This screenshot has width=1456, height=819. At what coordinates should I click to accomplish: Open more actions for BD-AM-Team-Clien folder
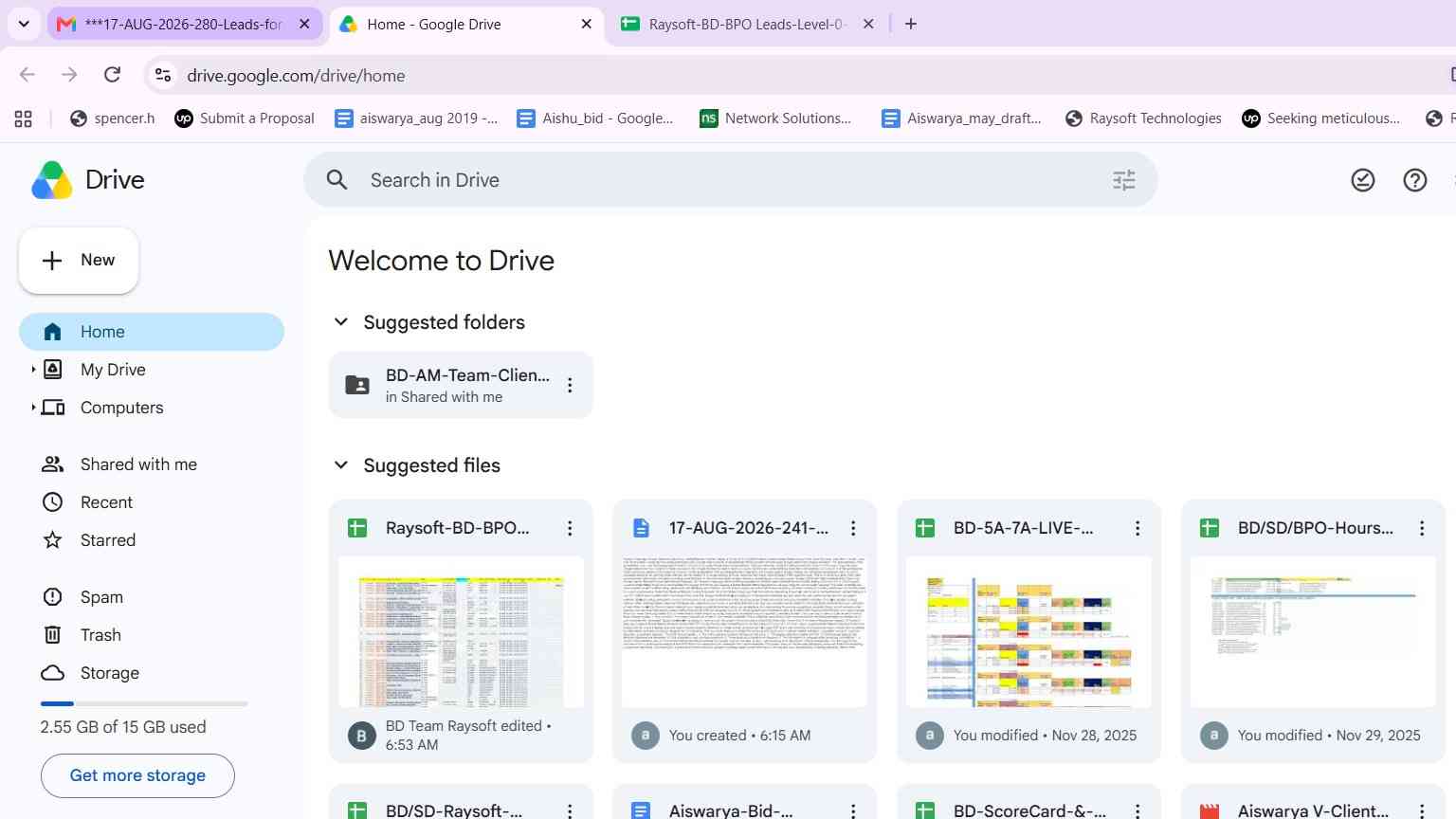tap(570, 385)
